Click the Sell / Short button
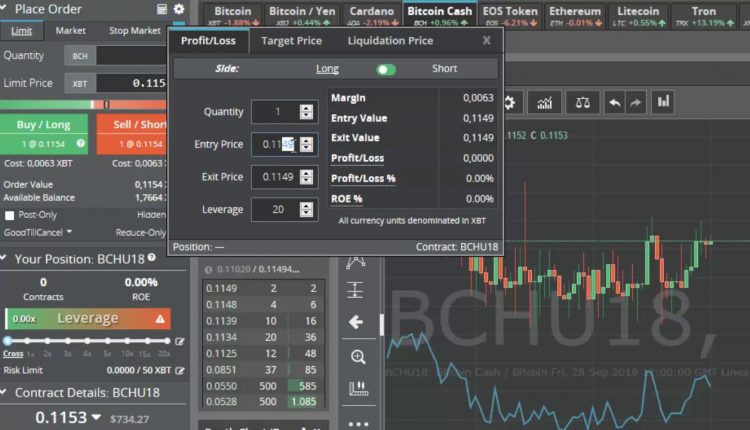750x430 pixels. tap(132, 134)
